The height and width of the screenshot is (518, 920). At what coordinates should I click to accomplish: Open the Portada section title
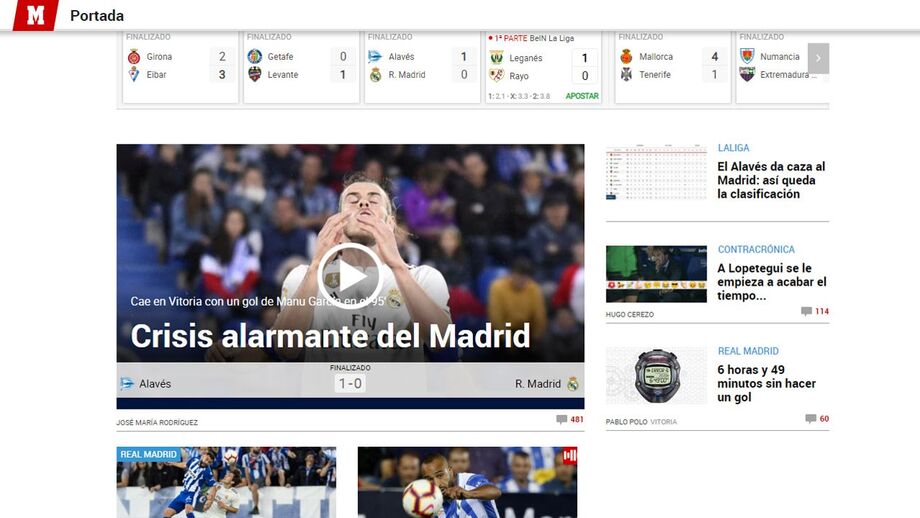(97, 16)
